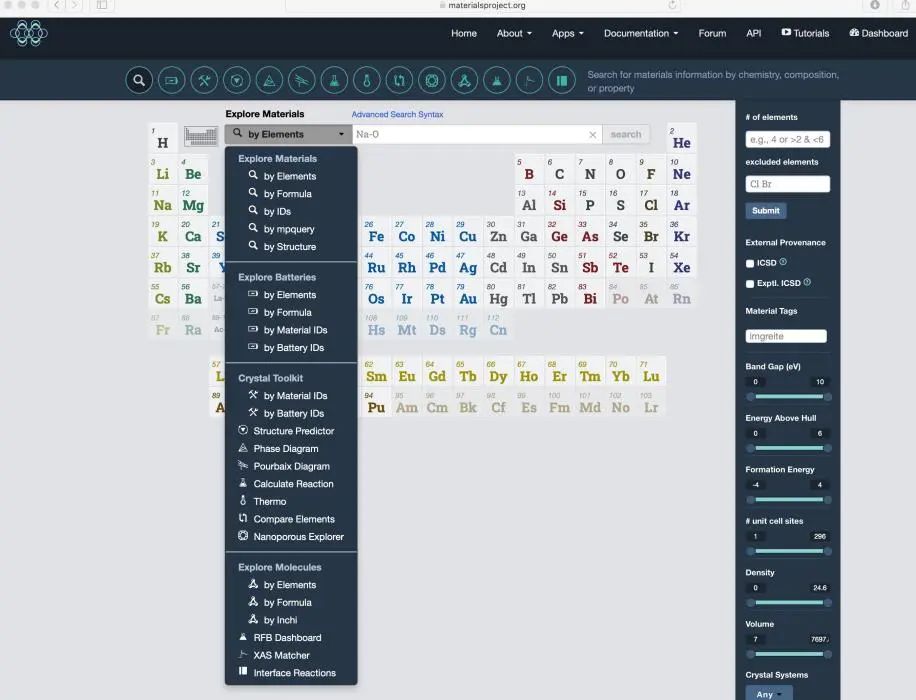Open the Phase Diagram toolbar icon

coord(269,81)
